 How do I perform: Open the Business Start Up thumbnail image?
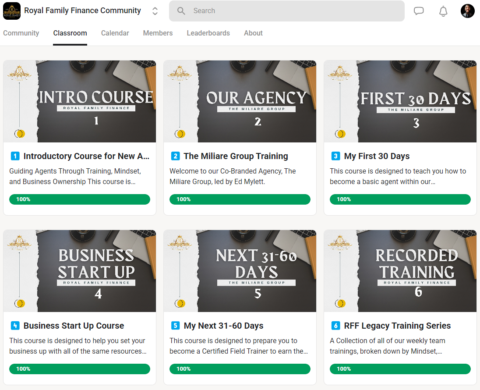click(x=80, y=271)
